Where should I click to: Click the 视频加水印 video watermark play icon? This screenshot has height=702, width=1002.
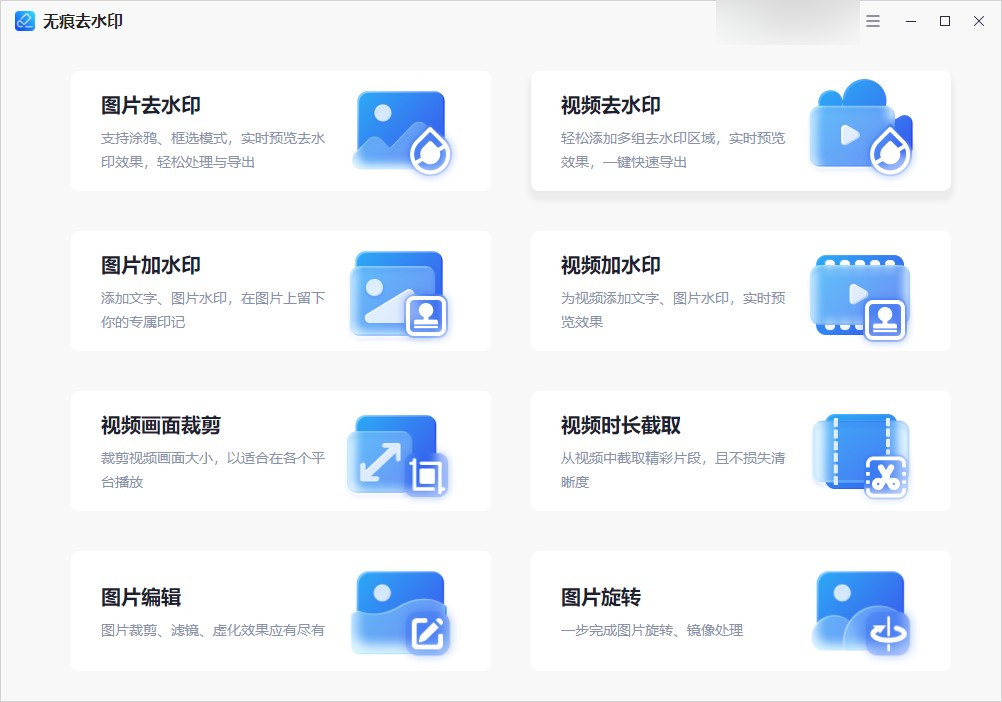pyautogui.click(x=860, y=290)
